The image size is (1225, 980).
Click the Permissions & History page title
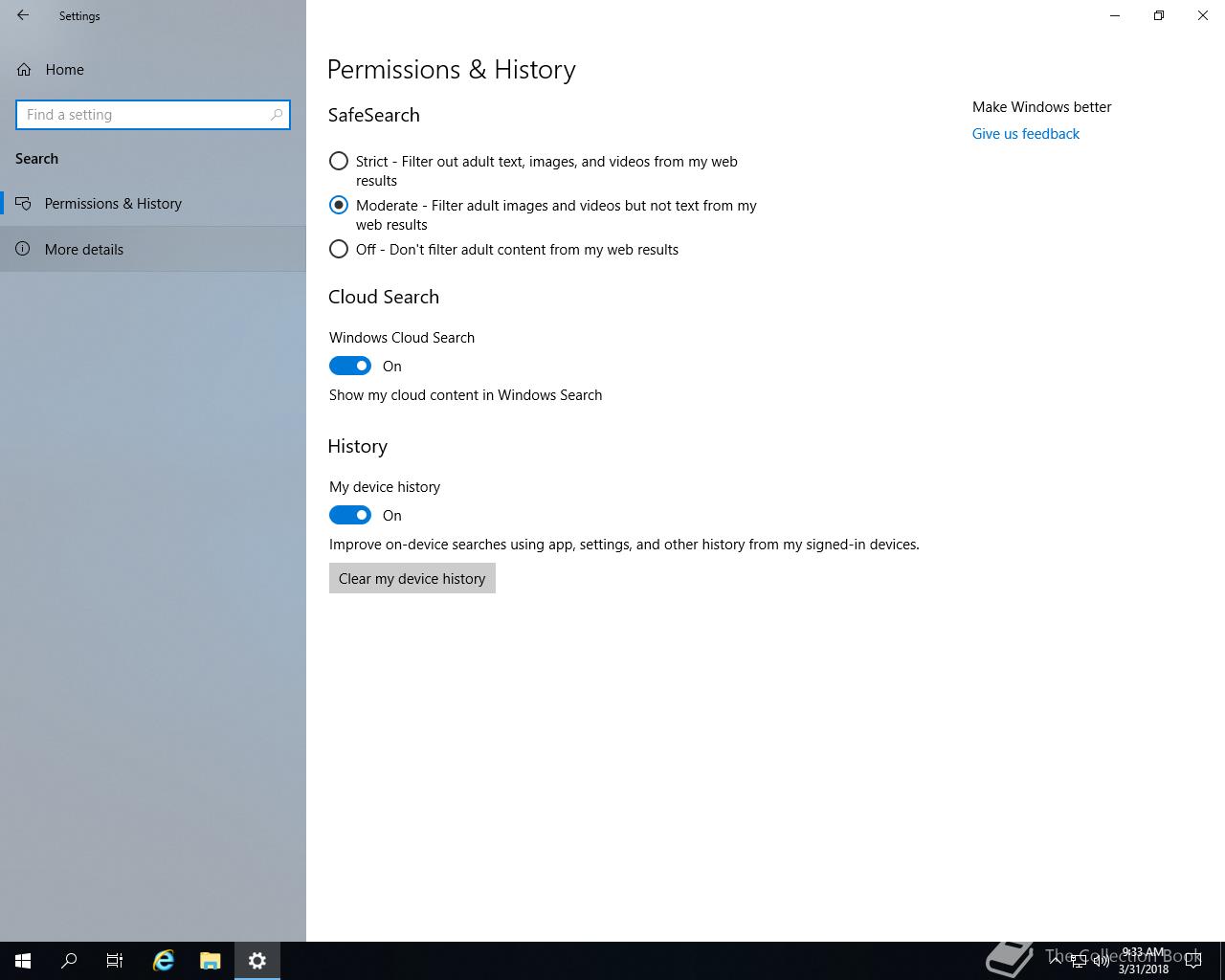(452, 70)
